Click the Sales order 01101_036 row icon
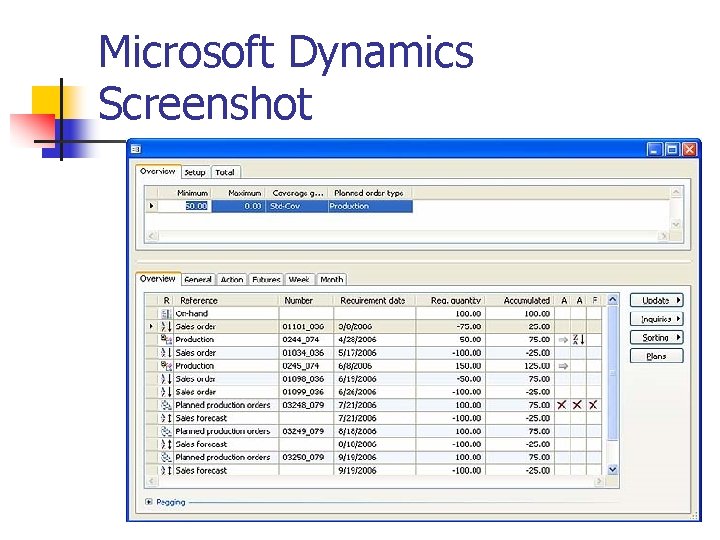 (x=166, y=326)
